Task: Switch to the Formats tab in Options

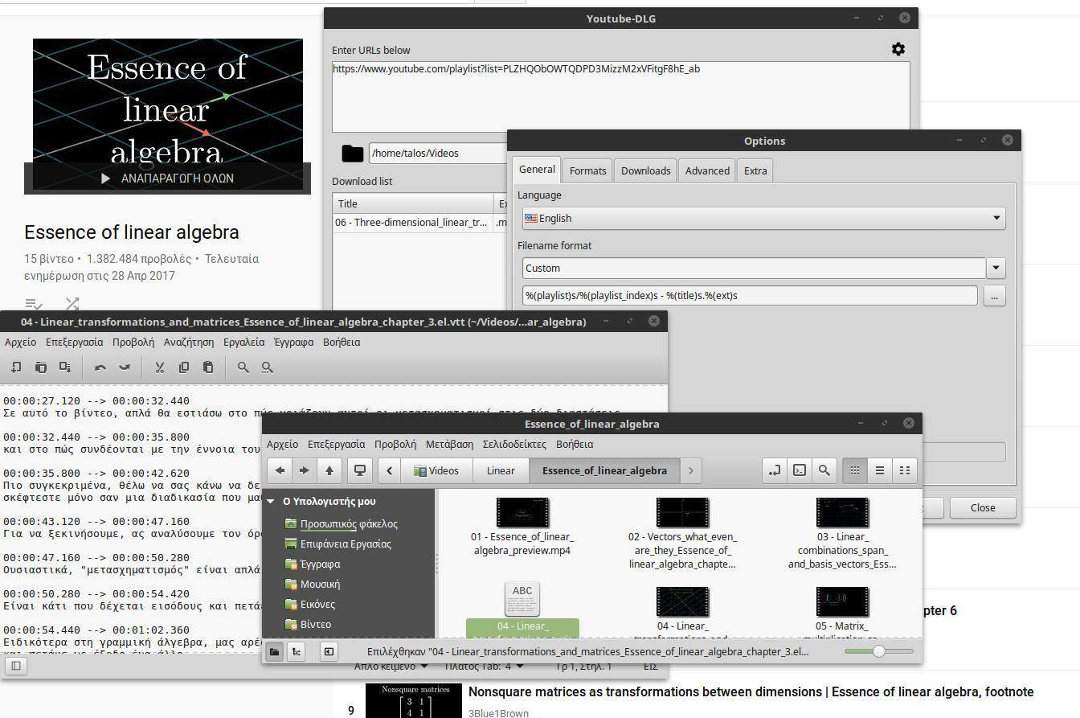Action: coord(587,171)
